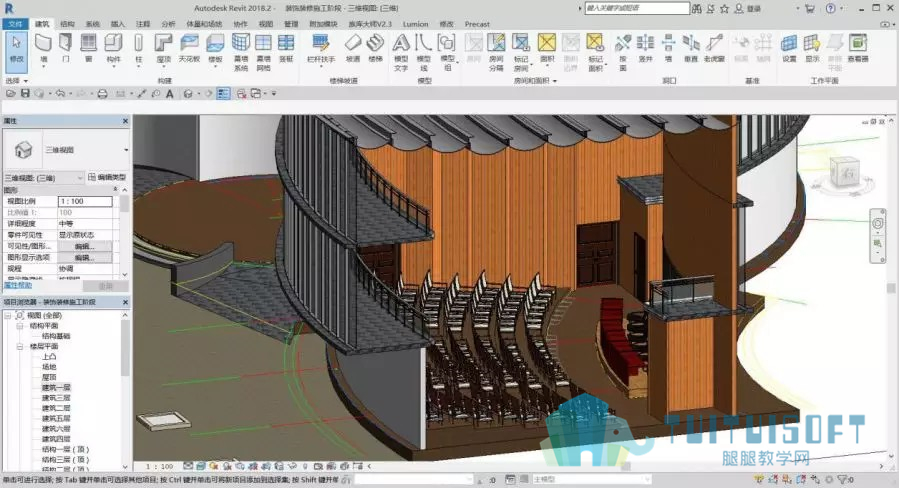
Task: Select the Model Line (模型线) tool
Action: coord(423,52)
